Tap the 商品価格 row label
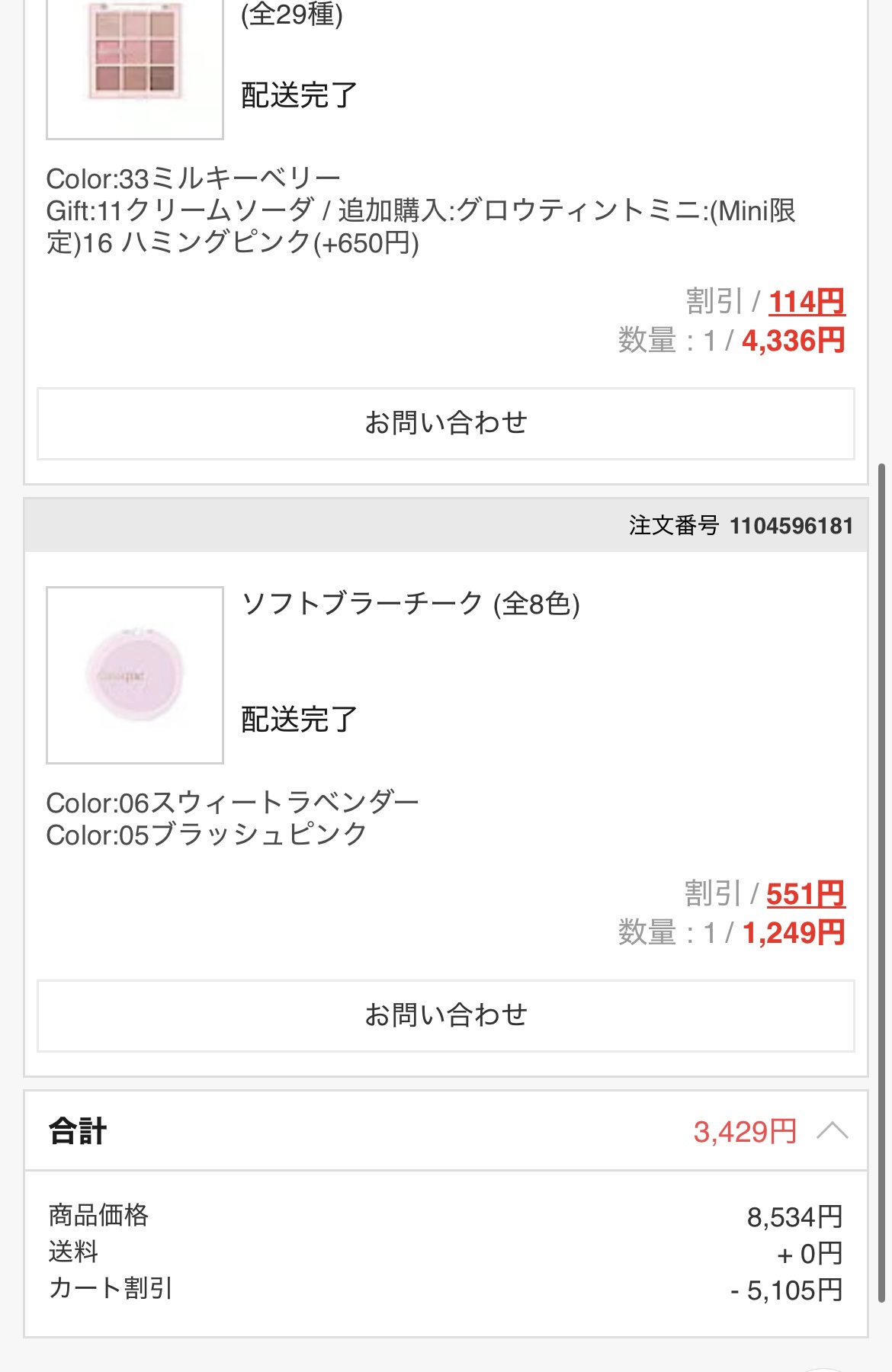 click(98, 1215)
